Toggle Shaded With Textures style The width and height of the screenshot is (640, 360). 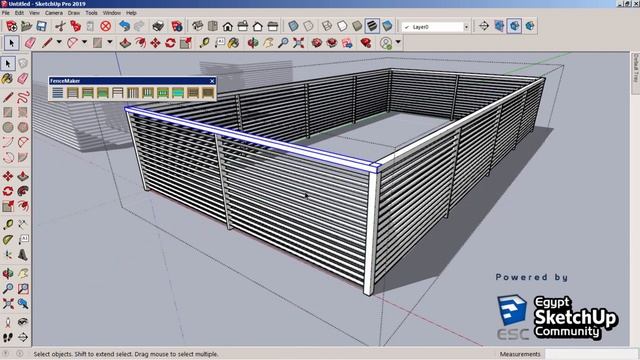click(372, 27)
